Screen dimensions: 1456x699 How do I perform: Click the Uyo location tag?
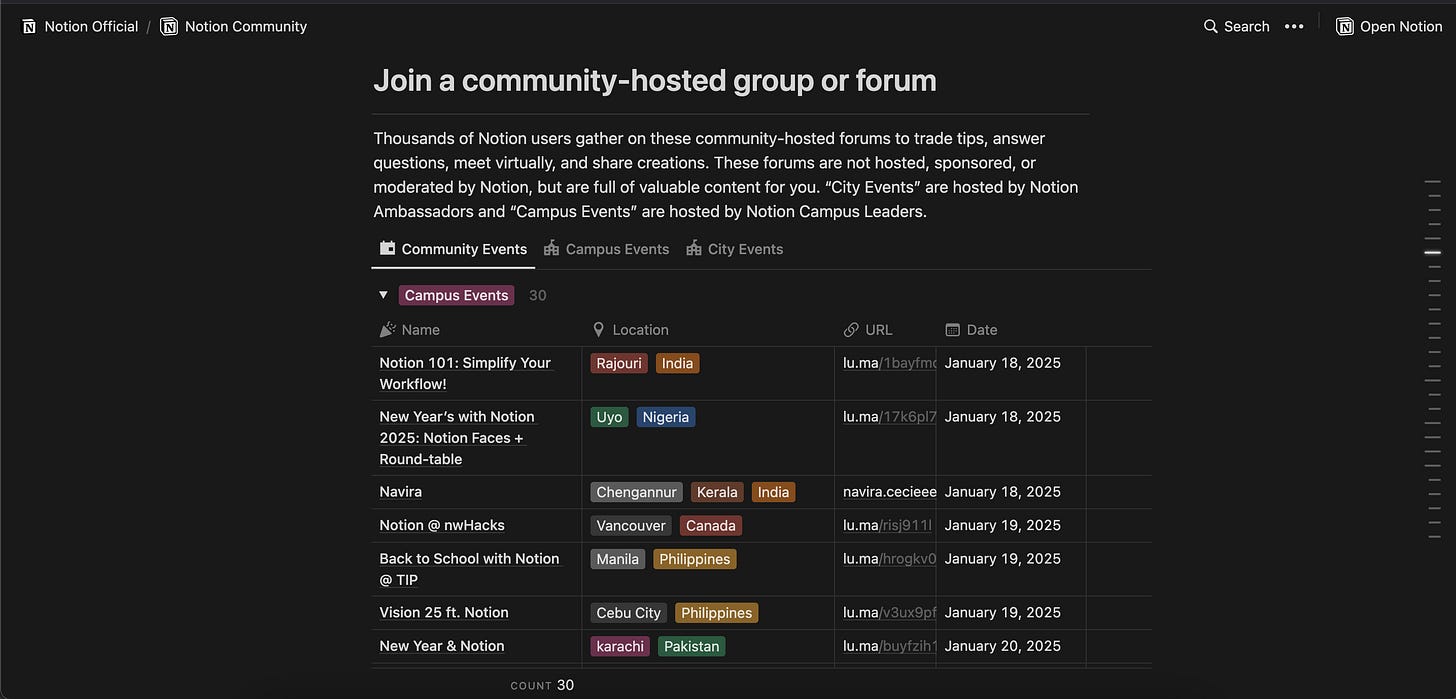[x=610, y=417]
